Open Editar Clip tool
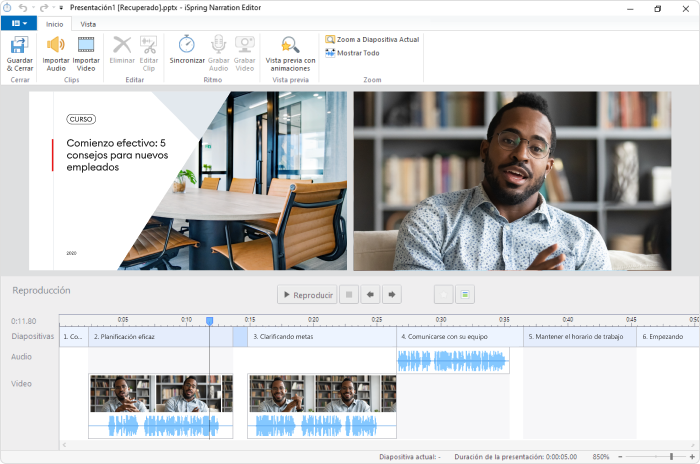Screen dimensions: 700x464 tap(149, 54)
